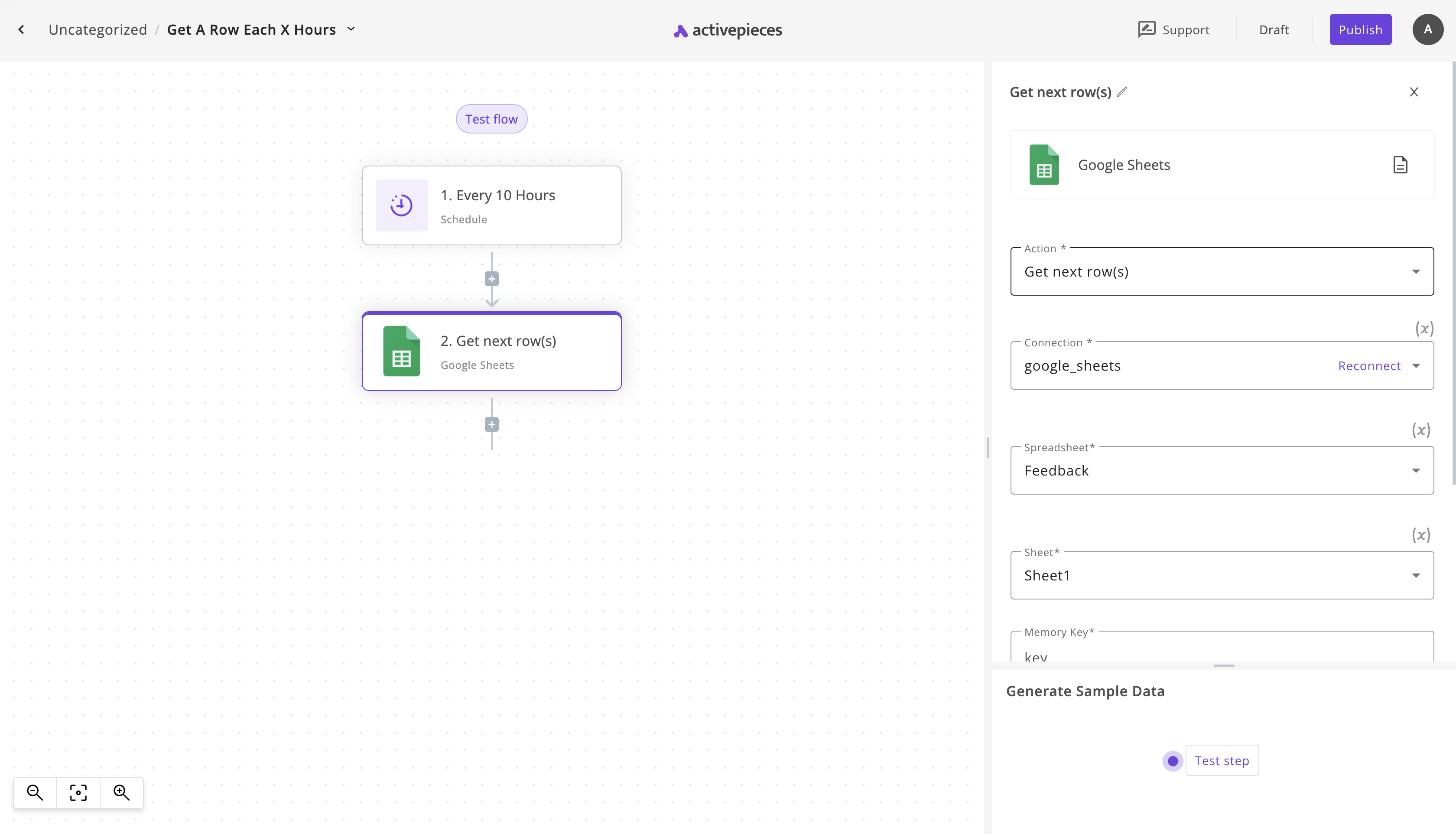The width and height of the screenshot is (1456, 834).
Task: Click the fit to view icon
Action: point(78,792)
